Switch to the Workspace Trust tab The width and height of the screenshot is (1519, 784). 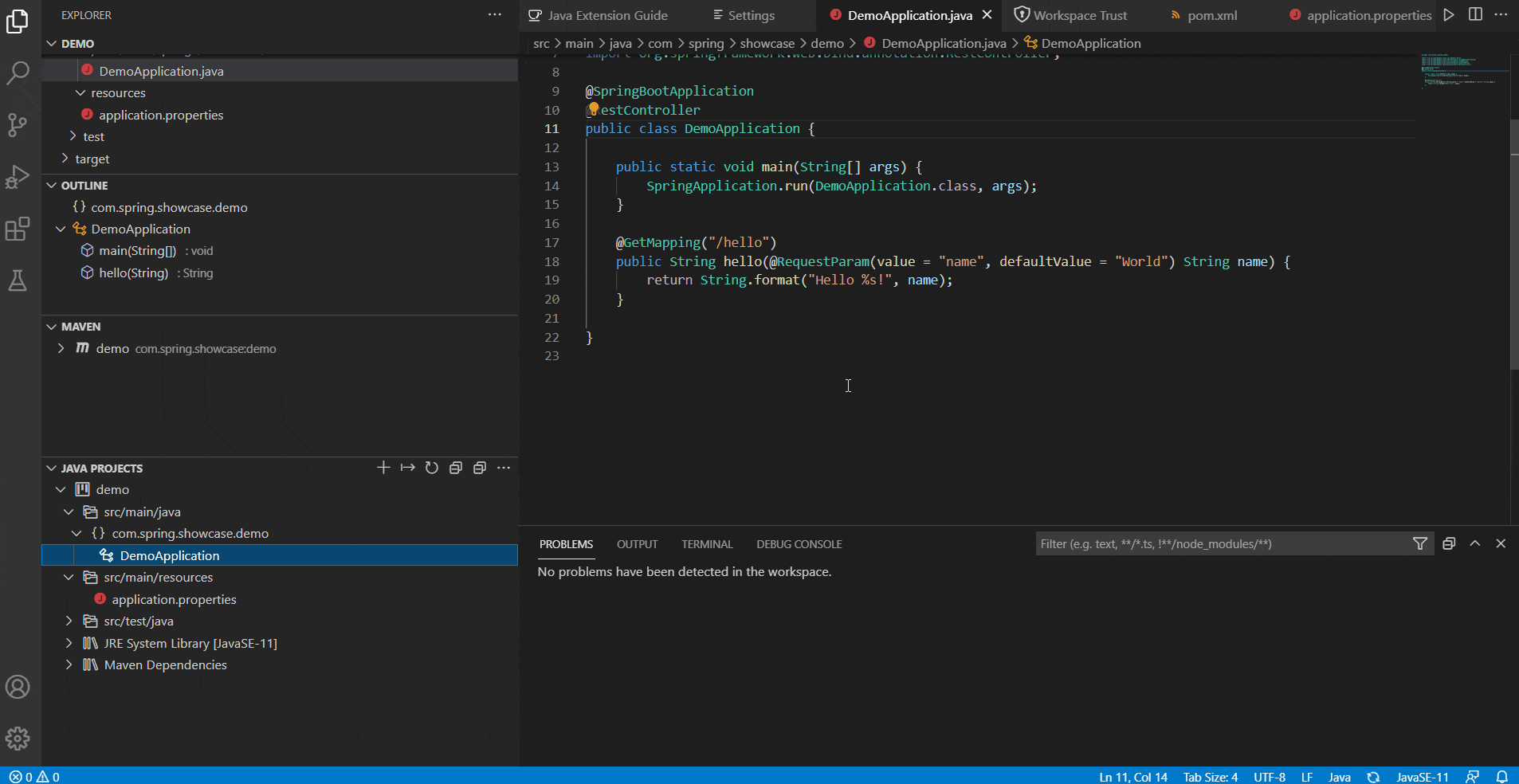tap(1080, 15)
